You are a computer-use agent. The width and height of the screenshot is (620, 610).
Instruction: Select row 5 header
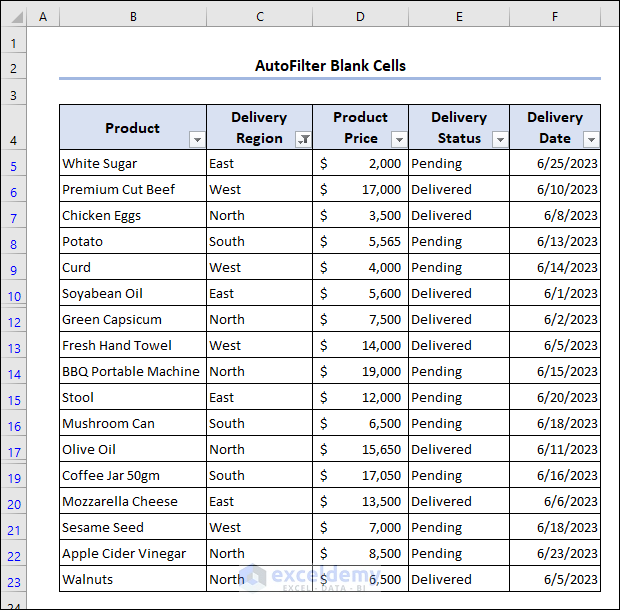click(x=14, y=164)
